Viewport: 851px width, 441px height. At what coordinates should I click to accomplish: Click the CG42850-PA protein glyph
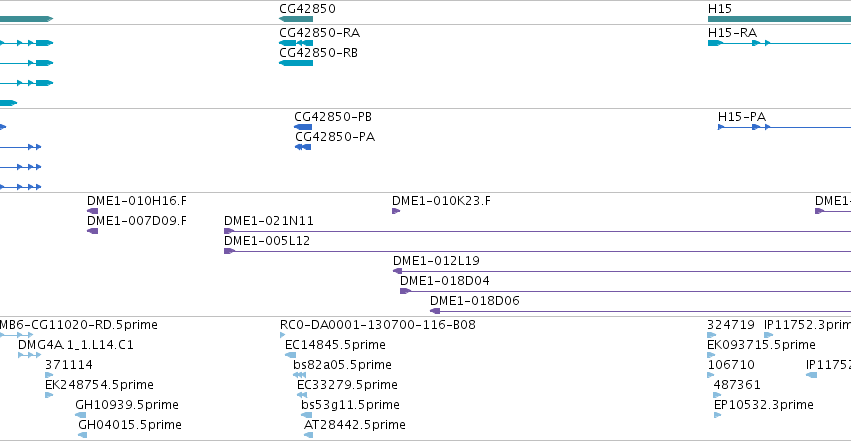click(x=303, y=147)
